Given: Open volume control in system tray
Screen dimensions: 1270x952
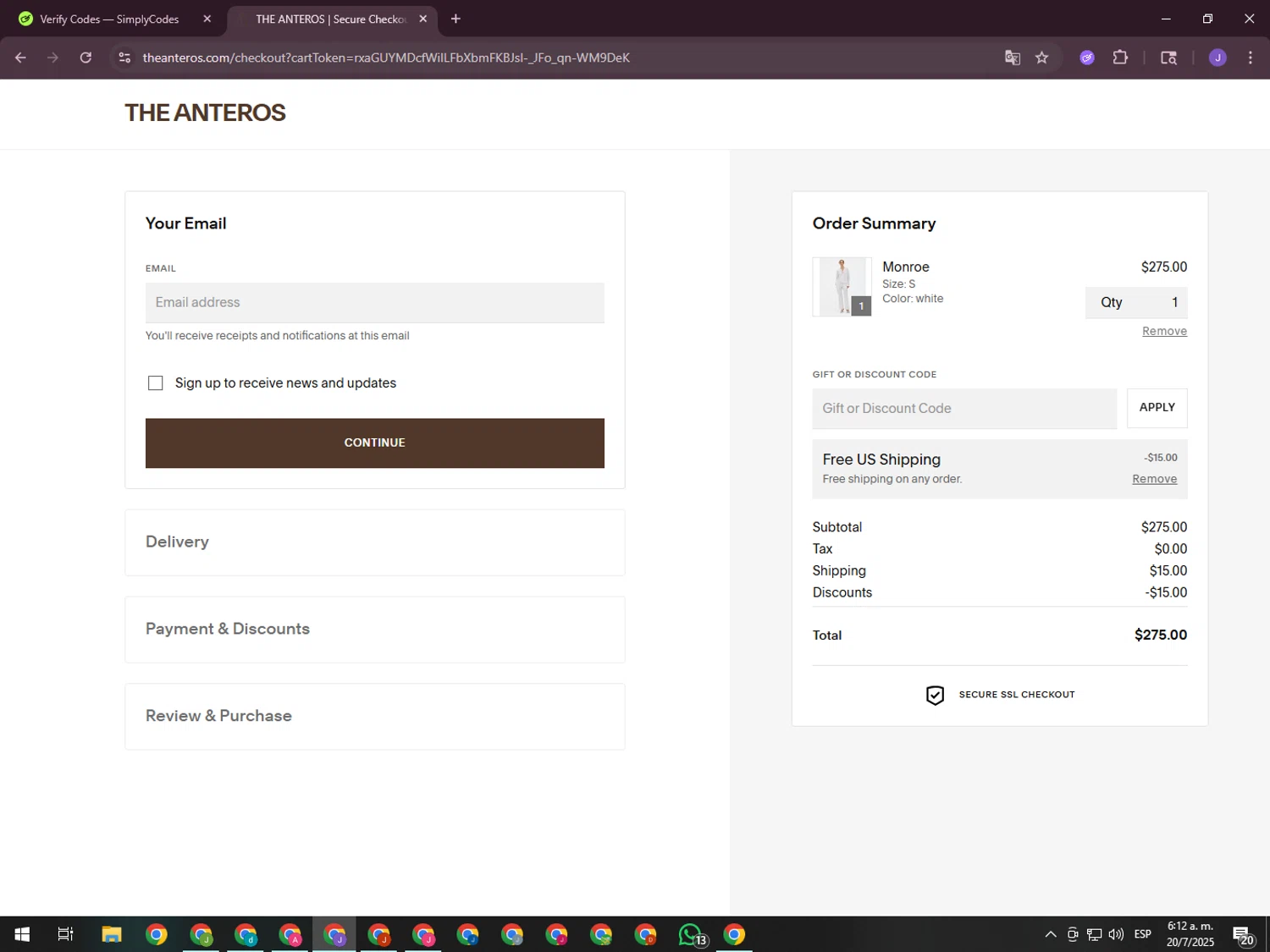Looking at the screenshot, I should [1116, 934].
